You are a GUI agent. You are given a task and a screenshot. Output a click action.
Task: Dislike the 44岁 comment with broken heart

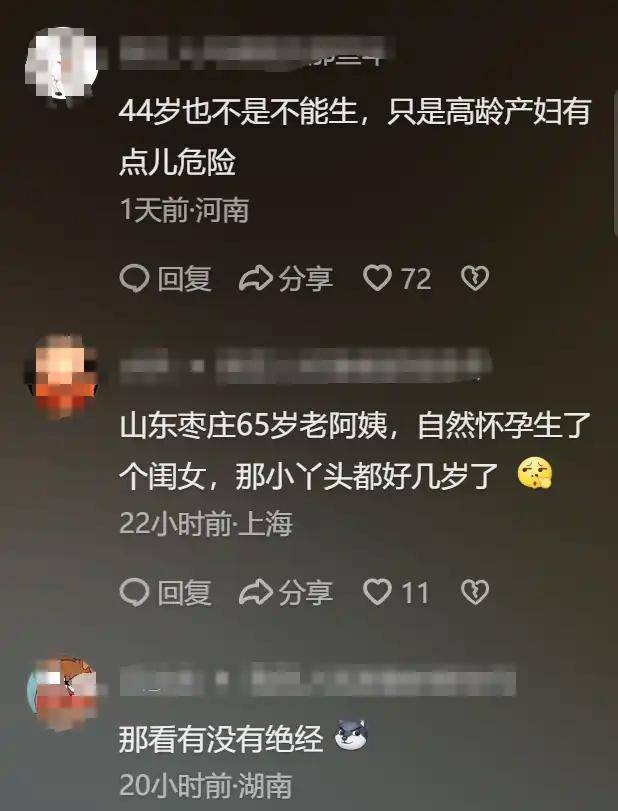[475, 278]
